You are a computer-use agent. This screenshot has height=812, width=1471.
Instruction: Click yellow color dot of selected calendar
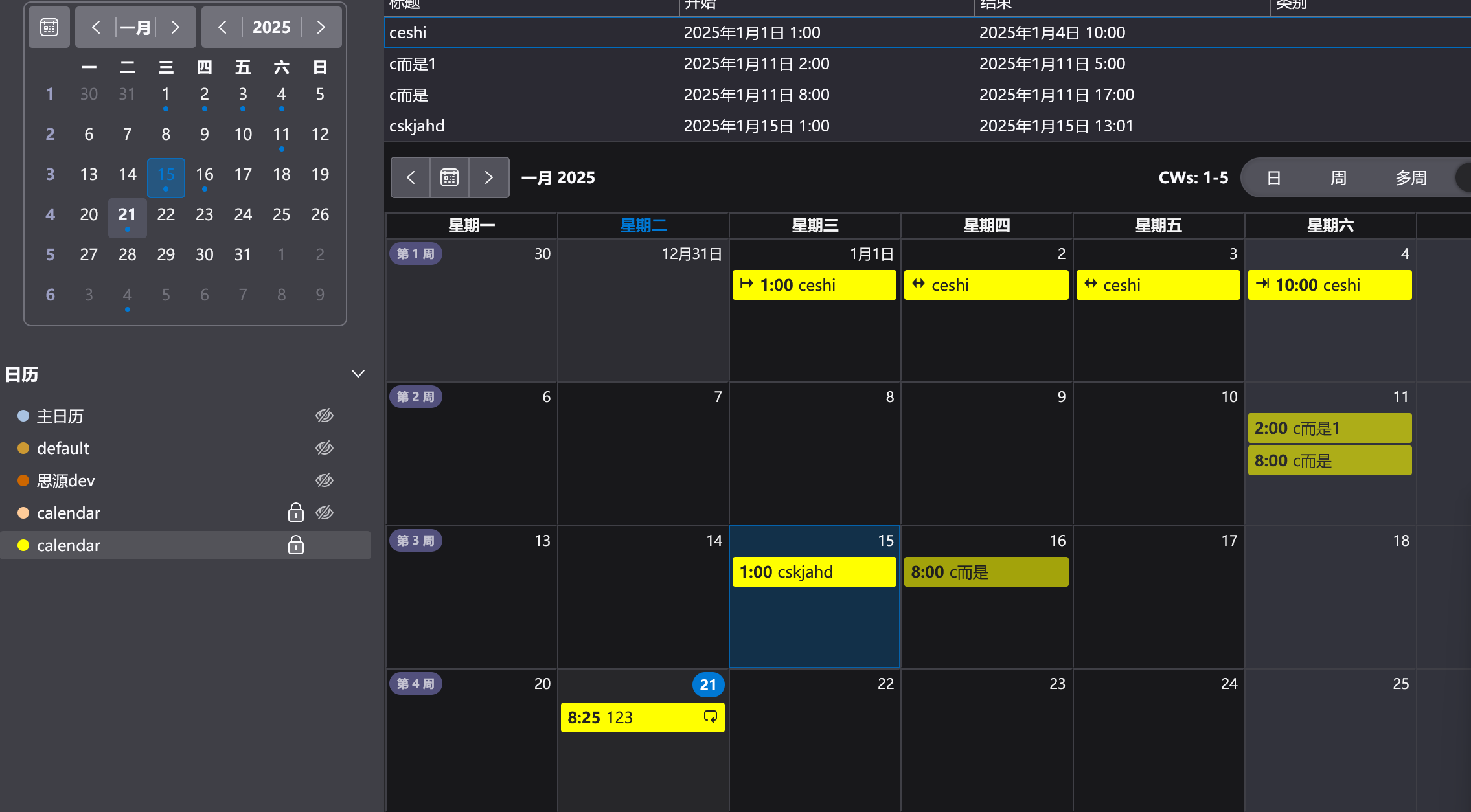pos(23,545)
